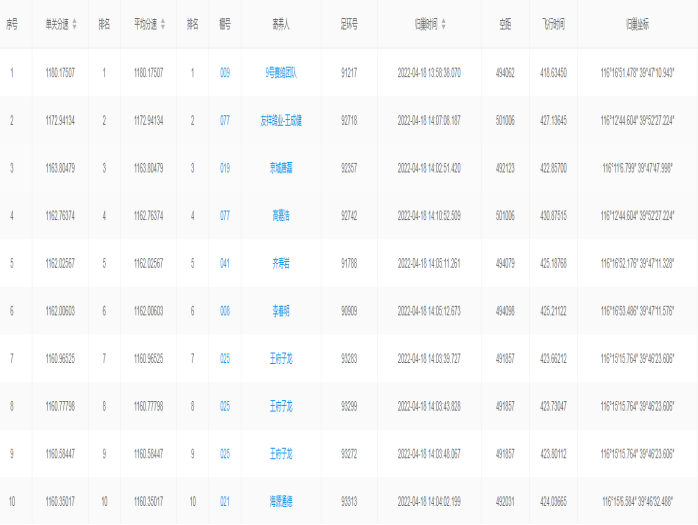Open the owner name link in row 4
The image size is (698, 525).
tap(281, 215)
